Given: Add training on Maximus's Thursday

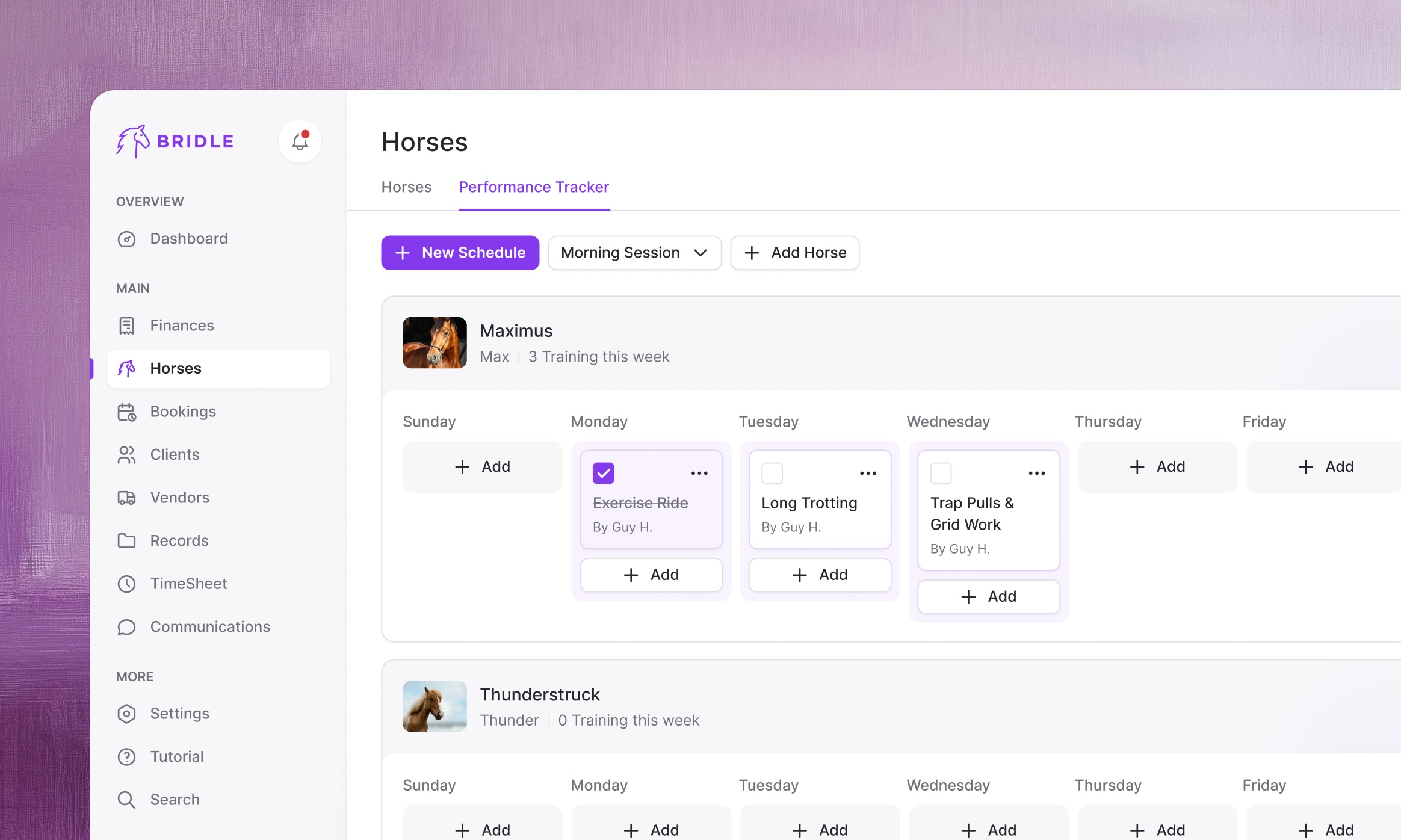Looking at the screenshot, I should (1157, 467).
